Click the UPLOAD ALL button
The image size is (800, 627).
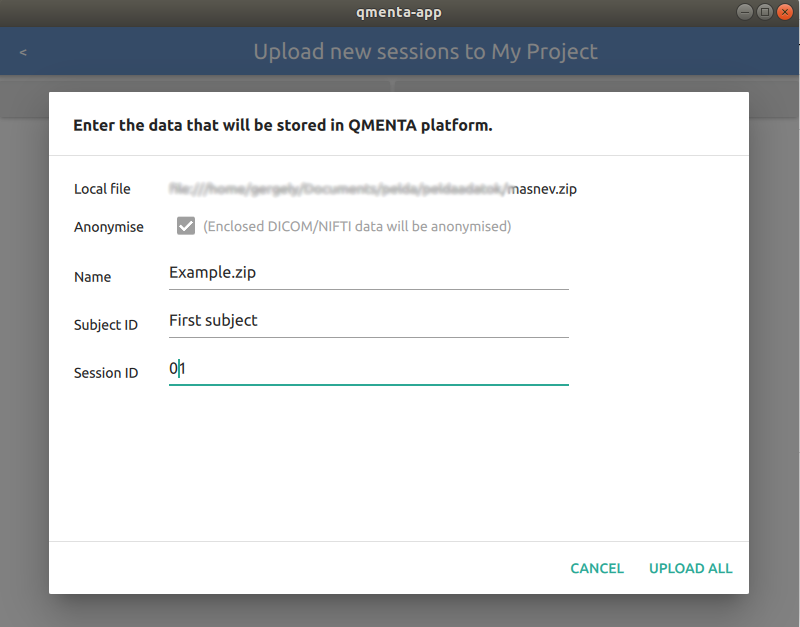690,568
